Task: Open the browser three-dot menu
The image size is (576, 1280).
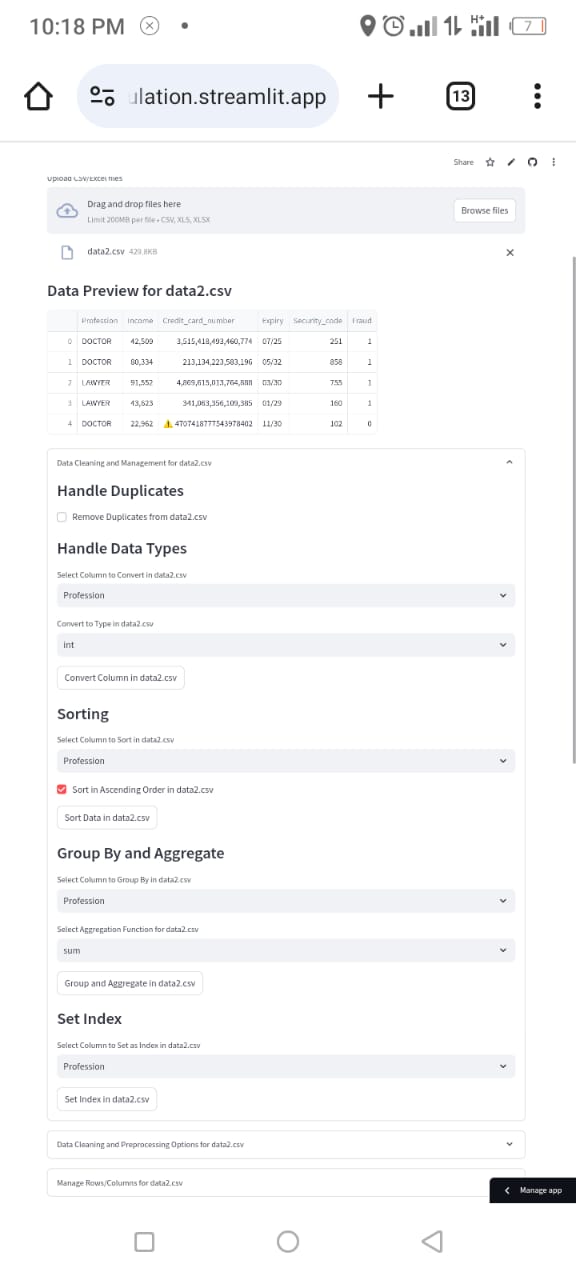Action: (x=538, y=96)
